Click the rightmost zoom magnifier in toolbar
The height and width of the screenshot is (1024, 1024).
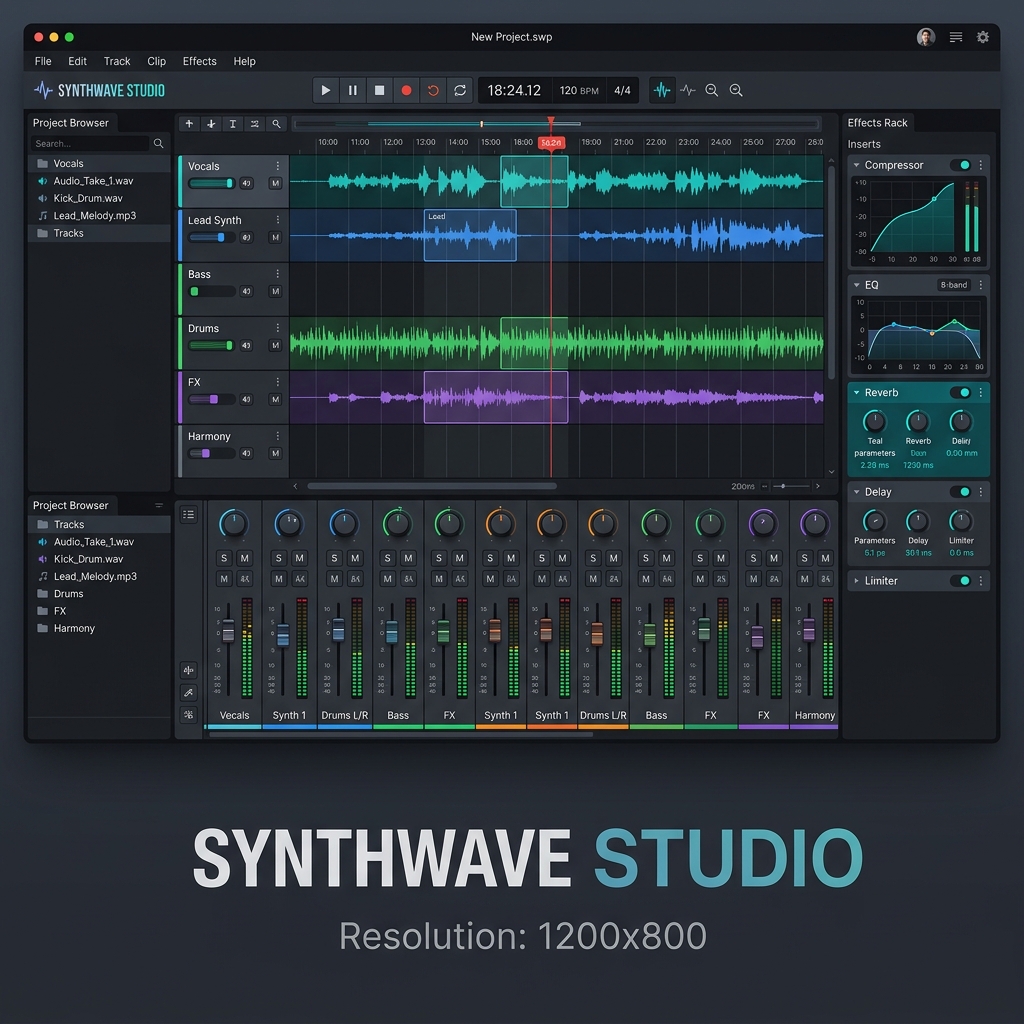click(736, 90)
